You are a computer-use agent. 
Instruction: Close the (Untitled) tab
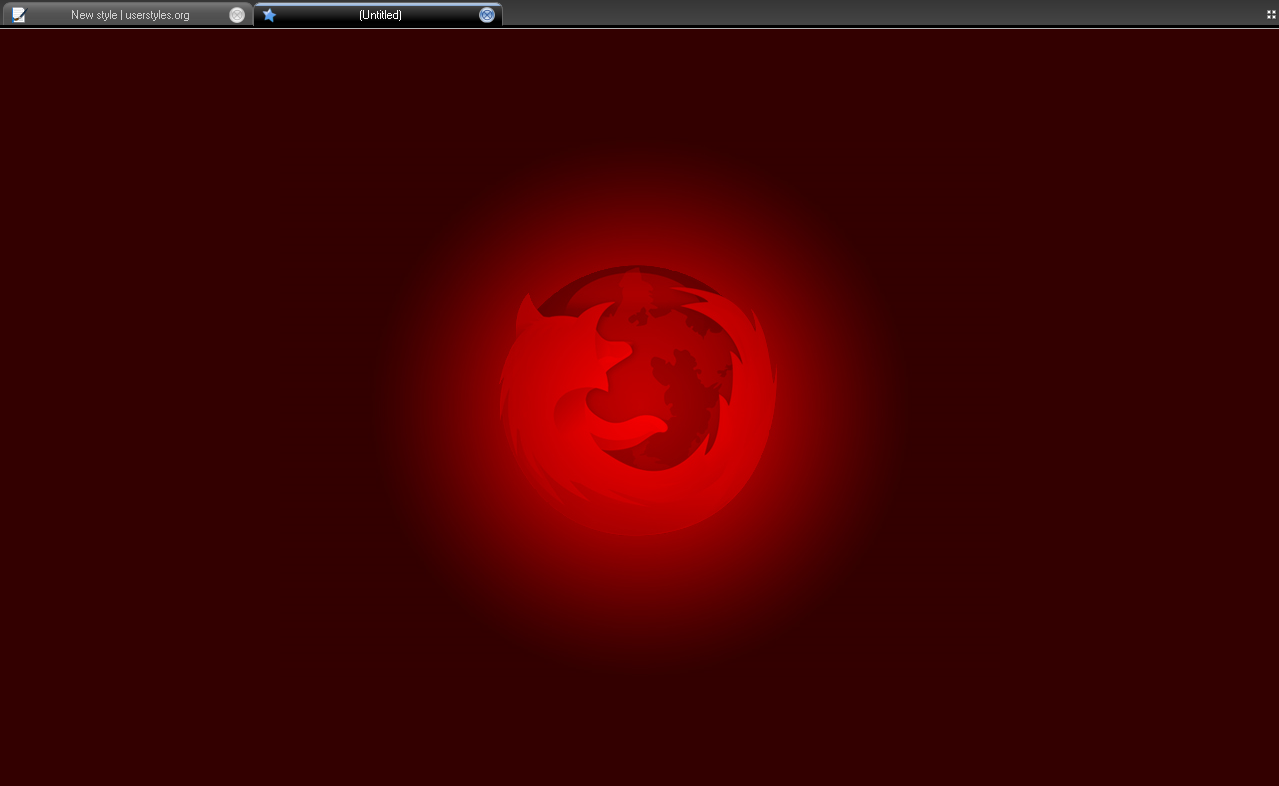pyautogui.click(x=486, y=14)
